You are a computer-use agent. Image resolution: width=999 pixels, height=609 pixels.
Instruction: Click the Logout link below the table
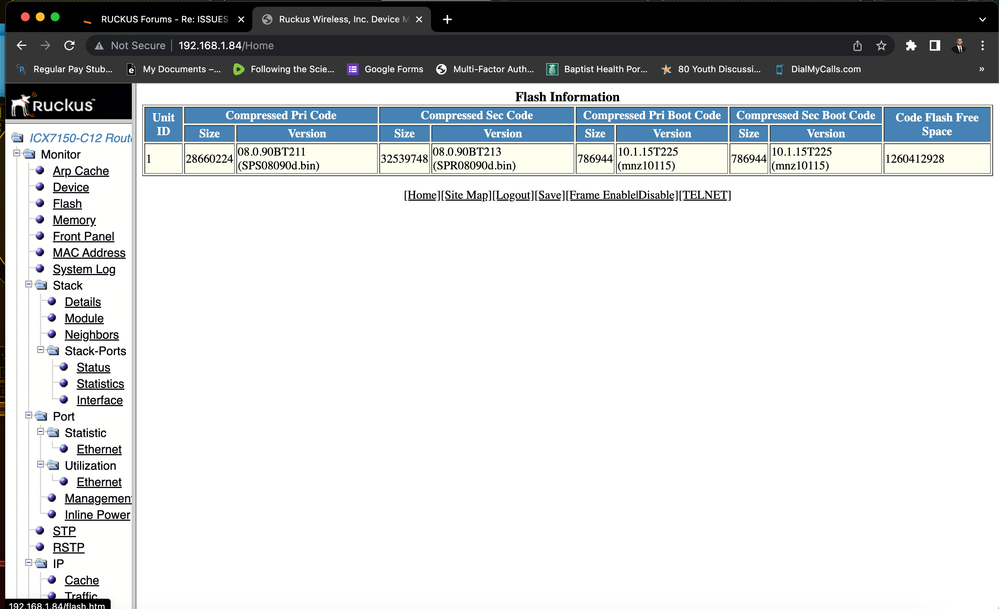pos(513,195)
